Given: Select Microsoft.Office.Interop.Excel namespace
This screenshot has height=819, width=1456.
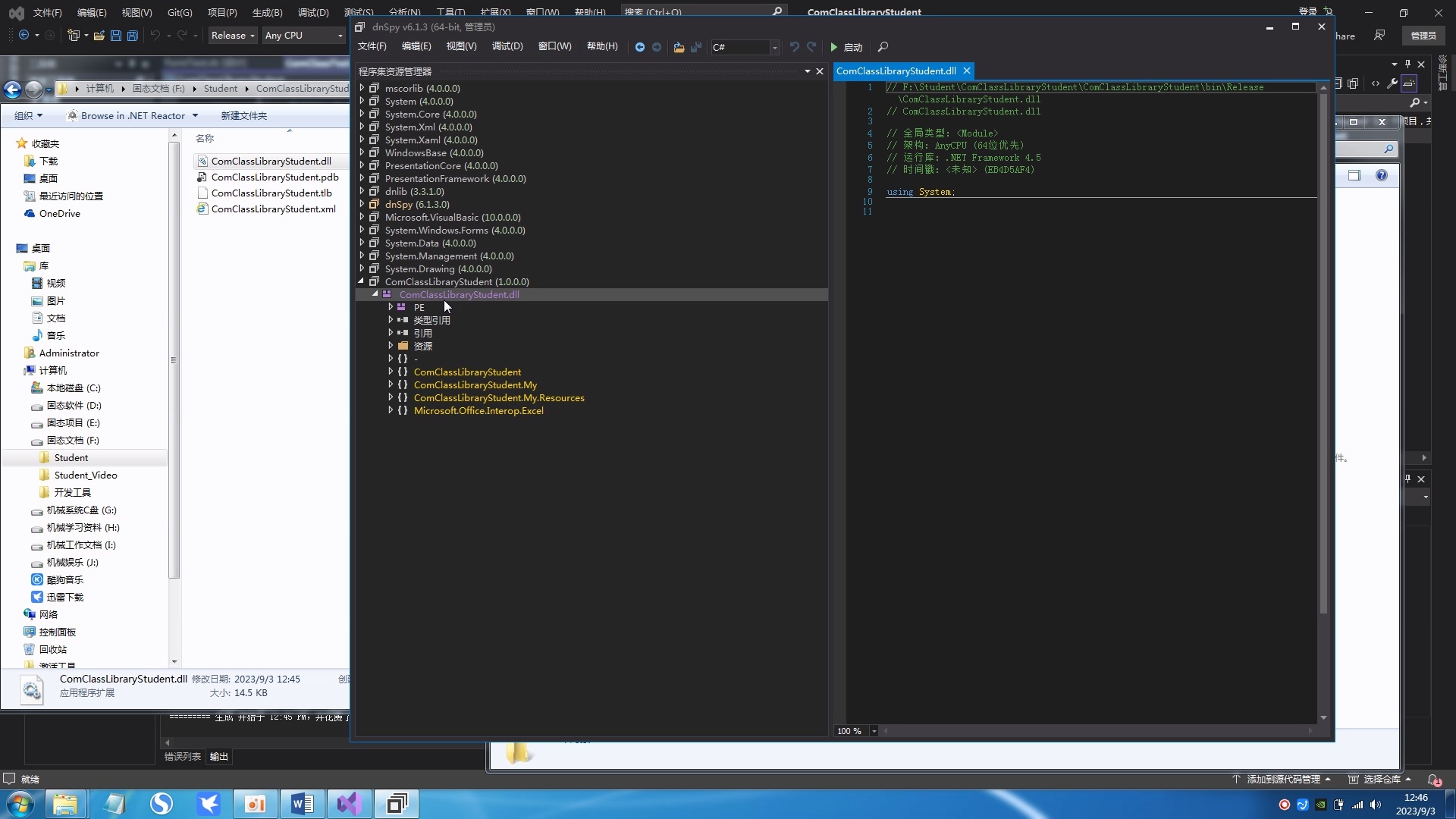Looking at the screenshot, I should coord(479,411).
